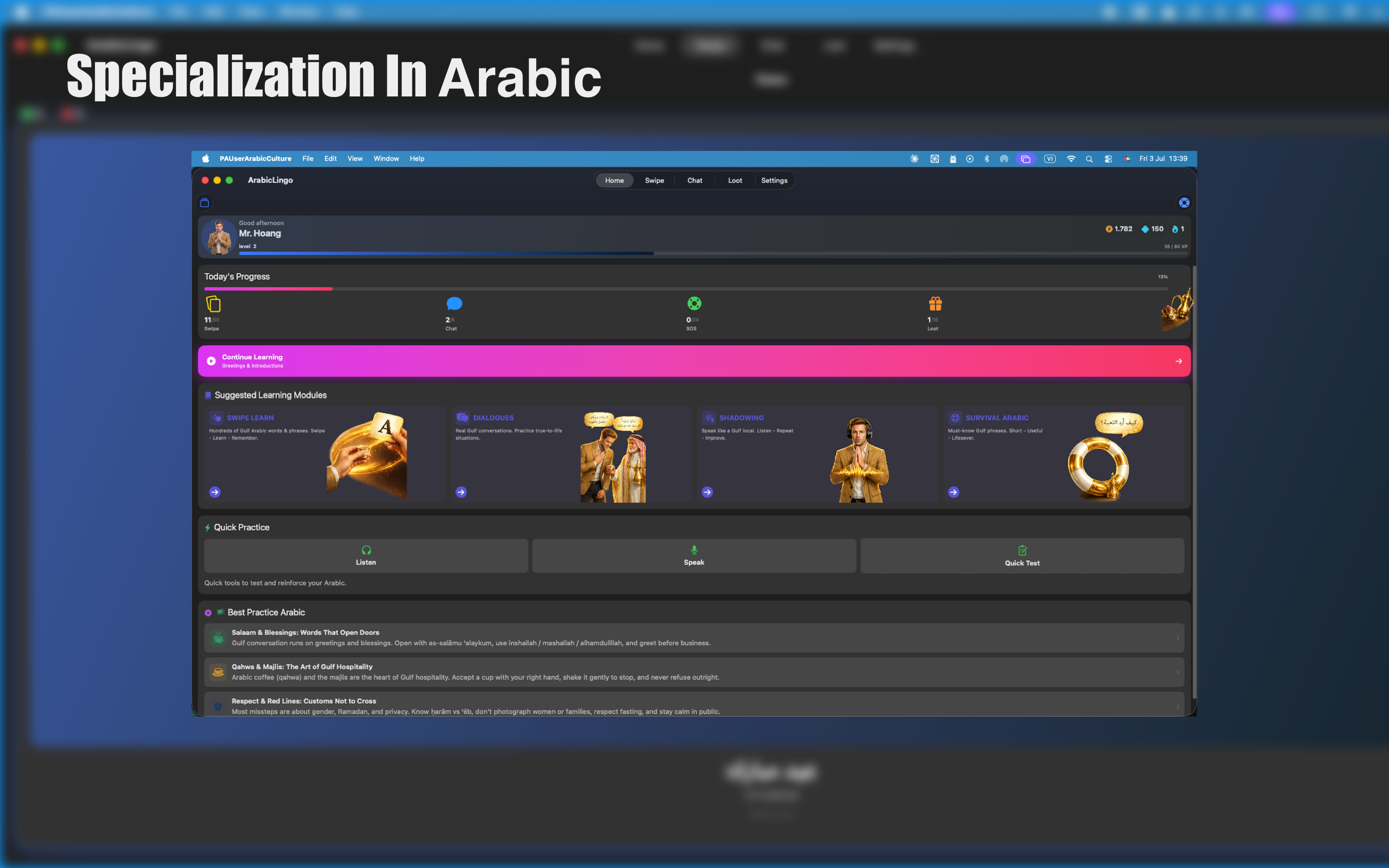The image size is (1389, 868).
Task: Click the blue Chat bubble progress icon
Action: click(x=454, y=303)
